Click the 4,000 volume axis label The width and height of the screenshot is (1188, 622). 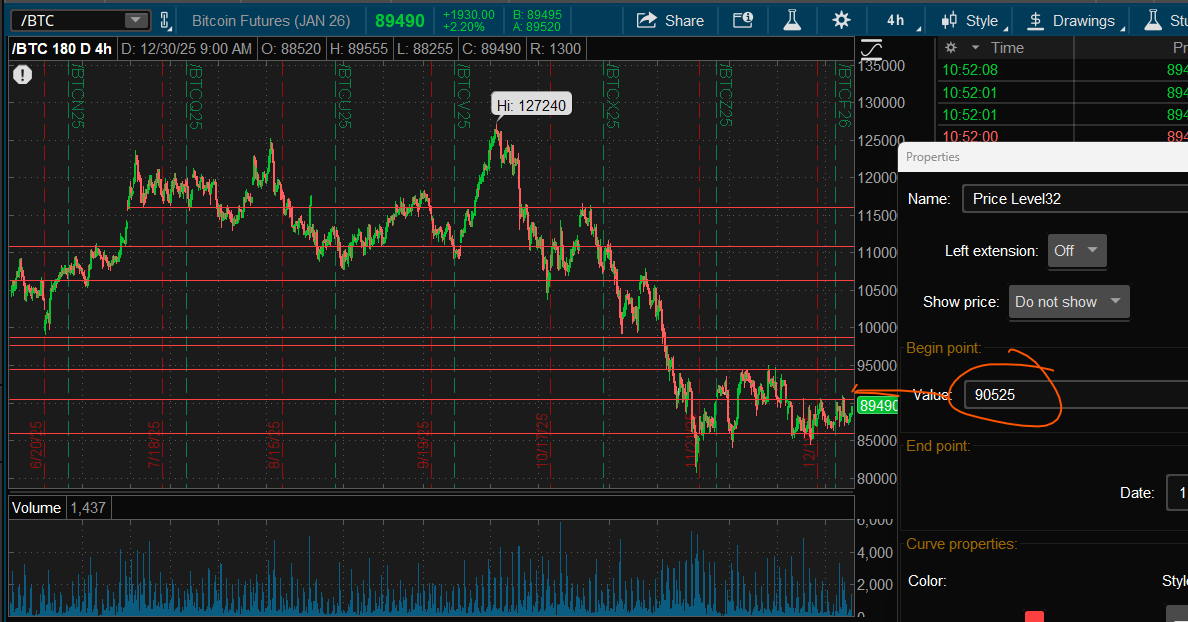(875, 553)
